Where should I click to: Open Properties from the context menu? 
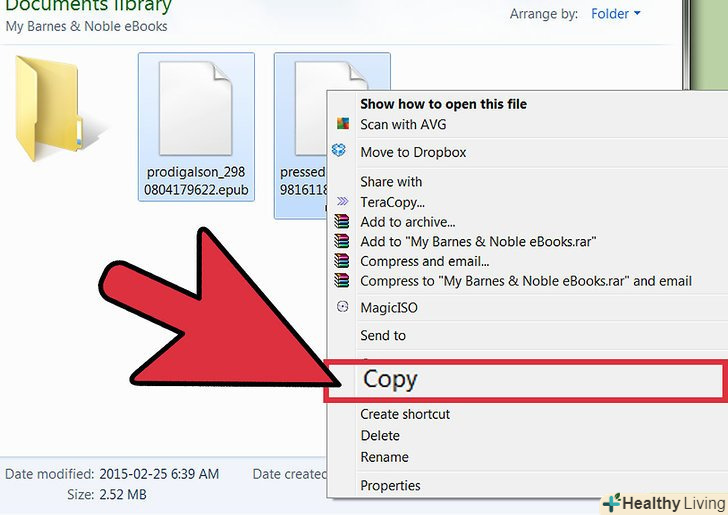[x=390, y=485]
